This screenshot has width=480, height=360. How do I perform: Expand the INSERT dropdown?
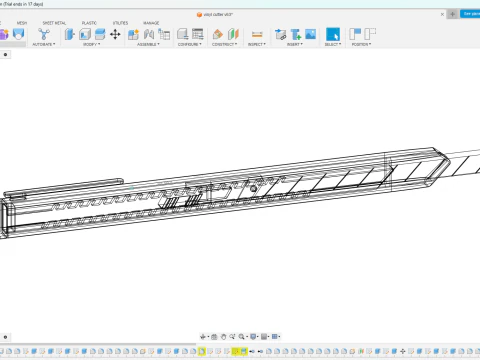295,44
